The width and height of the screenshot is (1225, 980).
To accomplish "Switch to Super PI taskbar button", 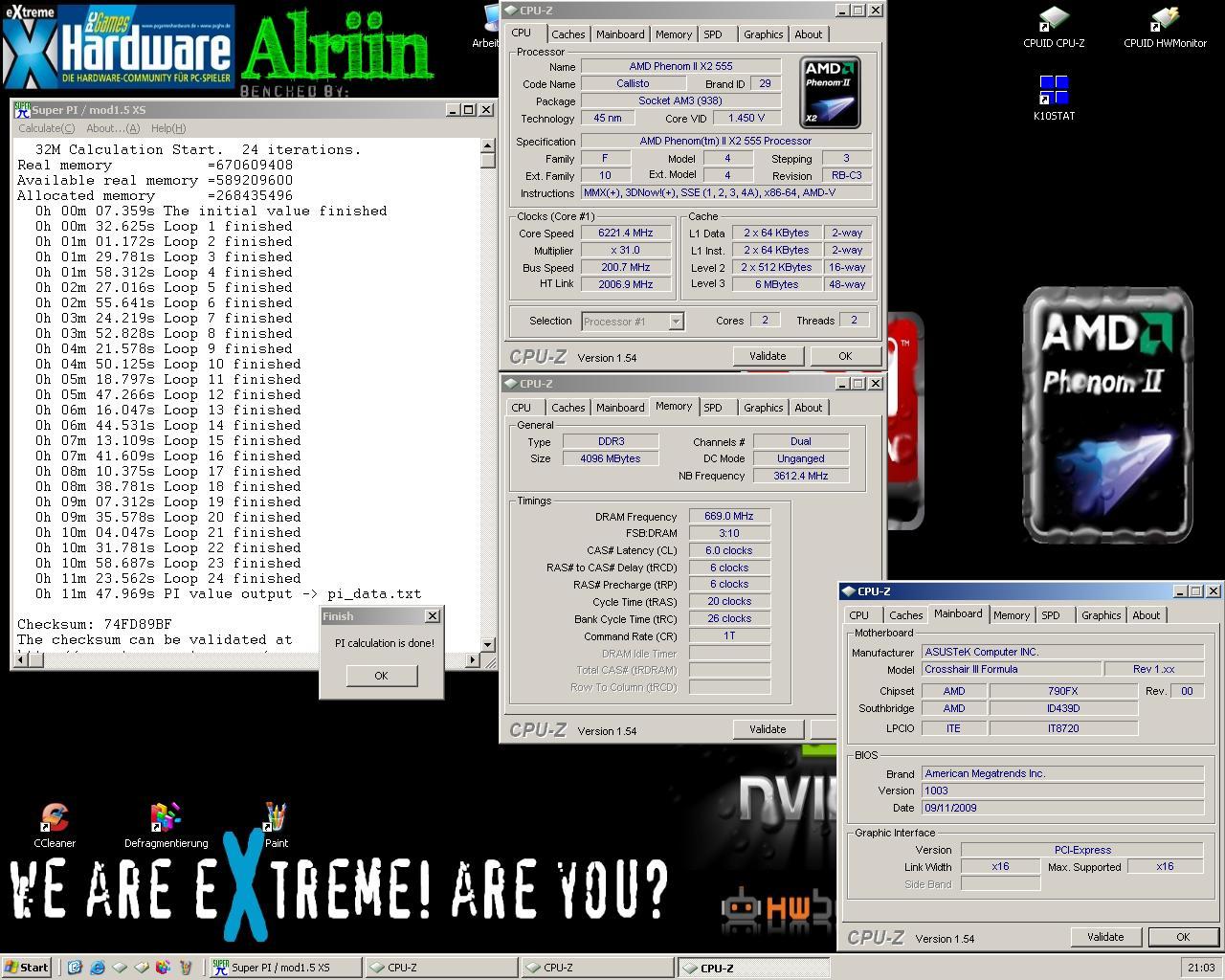I will pos(286,968).
